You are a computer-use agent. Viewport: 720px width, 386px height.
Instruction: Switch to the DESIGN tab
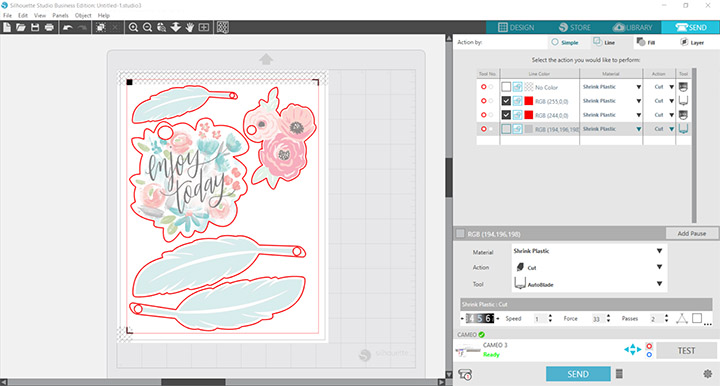click(x=516, y=28)
